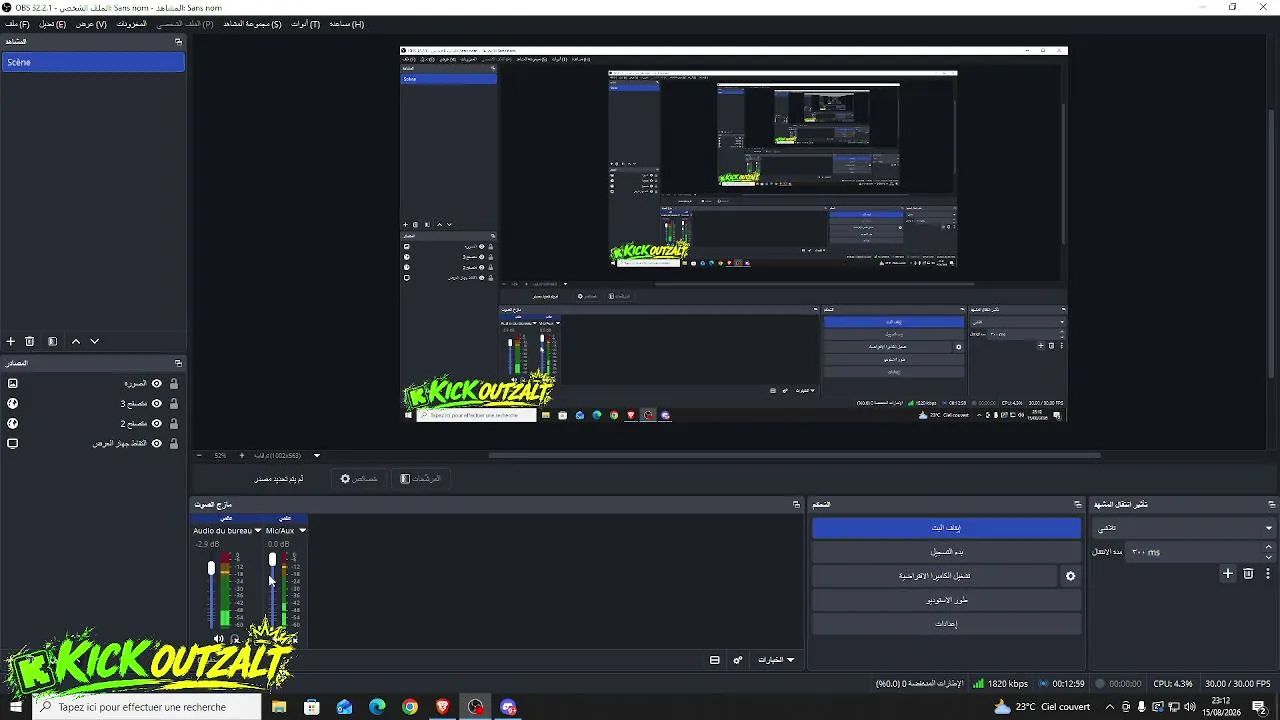Remove the scene transition with the trash icon
Viewport: 1280px width, 720px height.
tap(1248, 574)
